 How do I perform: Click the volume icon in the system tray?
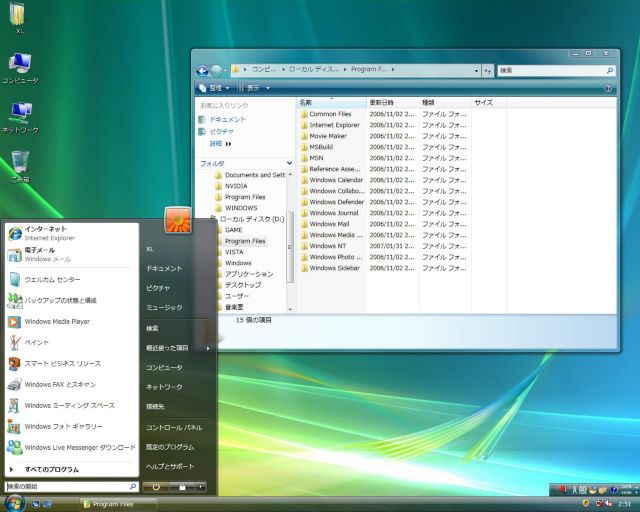[x=609, y=504]
